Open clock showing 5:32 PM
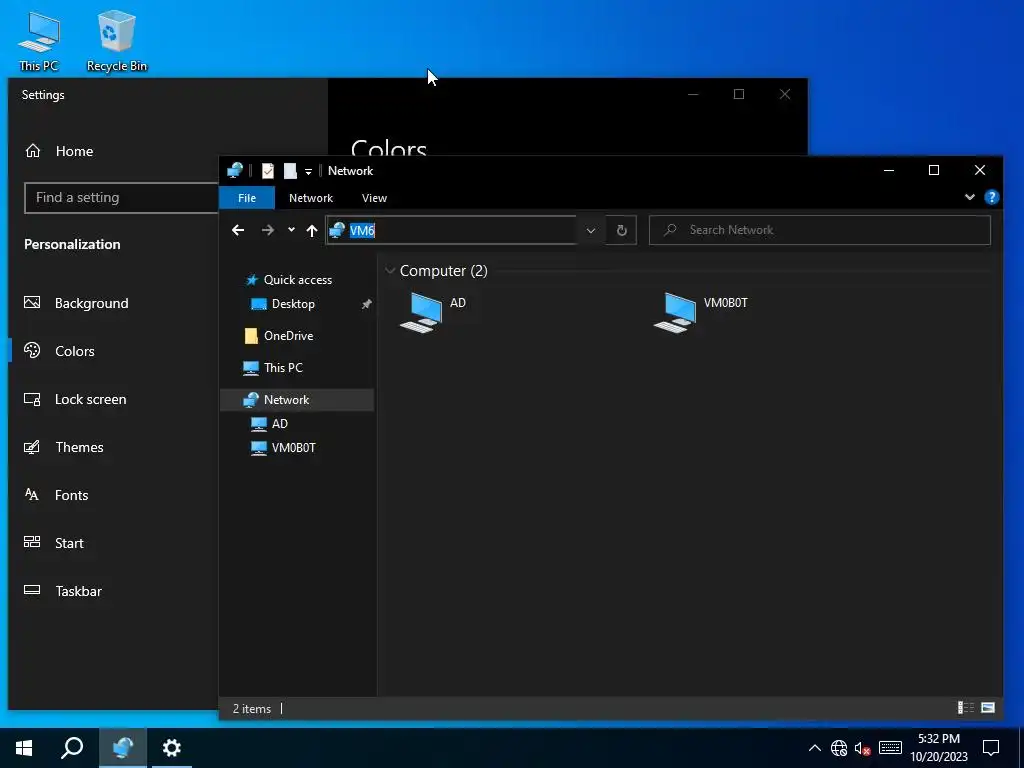1024x768 pixels. tap(939, 748)
